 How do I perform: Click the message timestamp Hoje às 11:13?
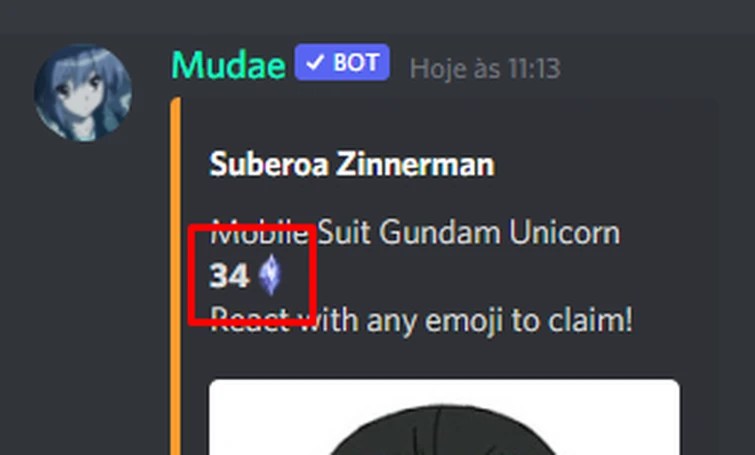pos(485,68)
